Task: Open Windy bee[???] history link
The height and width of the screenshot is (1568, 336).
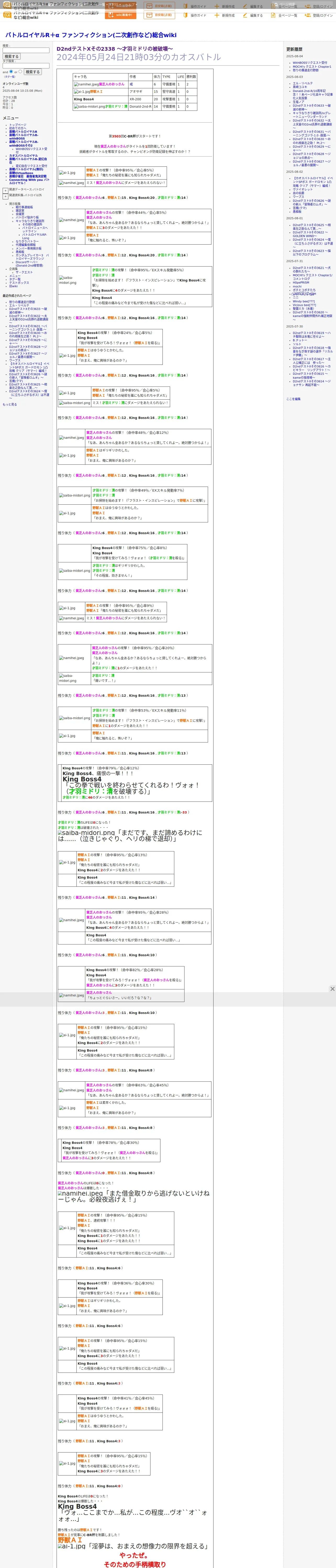Action: click(x=304, y=301)
